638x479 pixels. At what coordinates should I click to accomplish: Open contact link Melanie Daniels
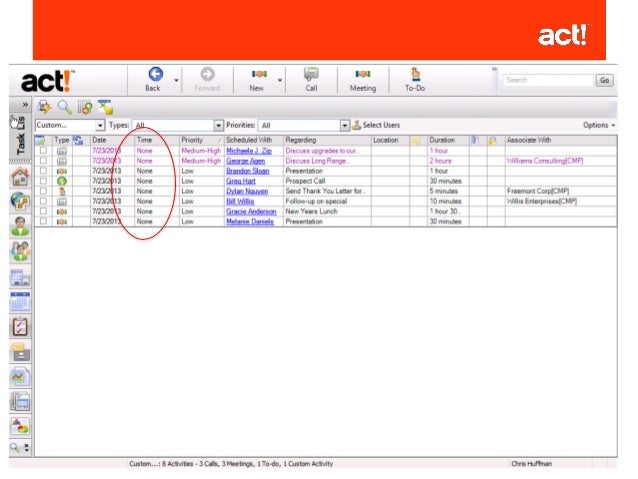tap(249, 222)
